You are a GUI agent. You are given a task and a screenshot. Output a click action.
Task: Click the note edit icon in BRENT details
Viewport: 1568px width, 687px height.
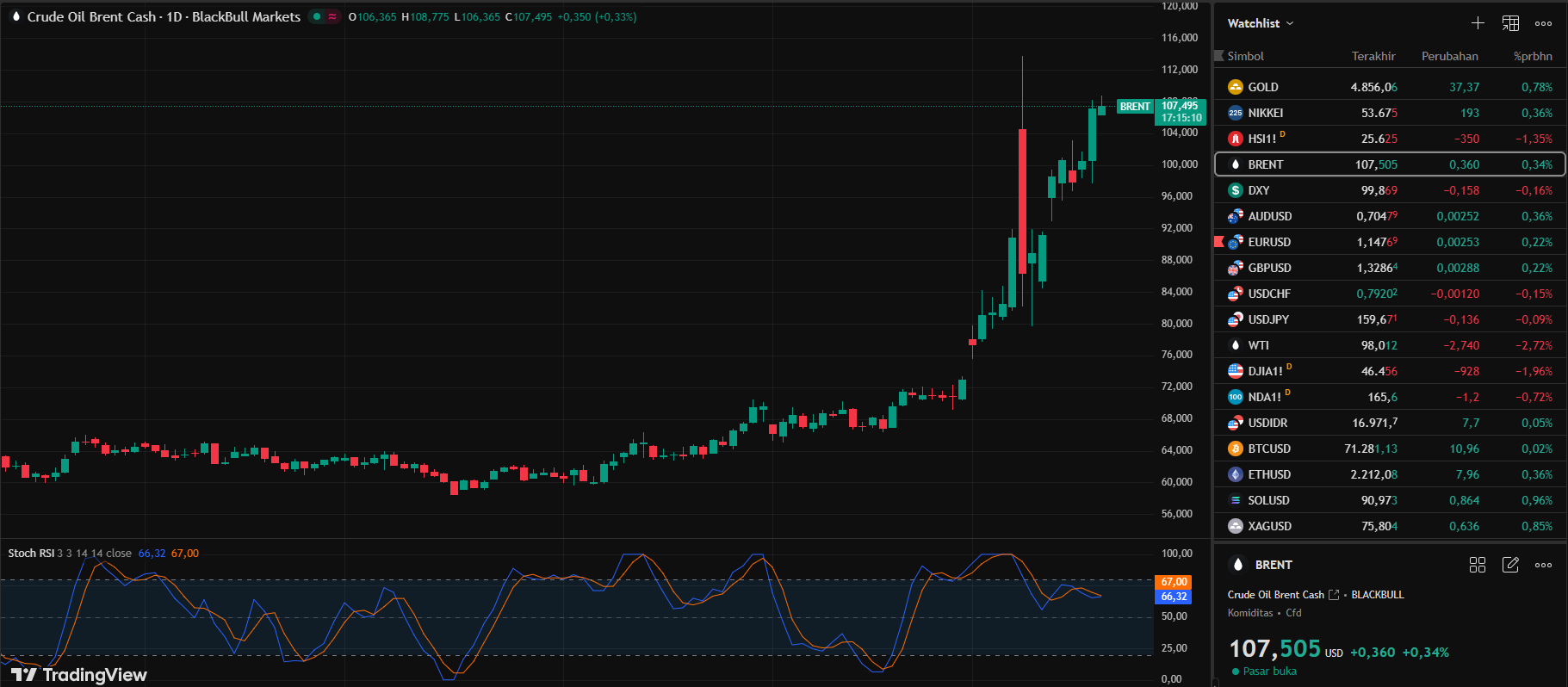[x=1510, y=565]
